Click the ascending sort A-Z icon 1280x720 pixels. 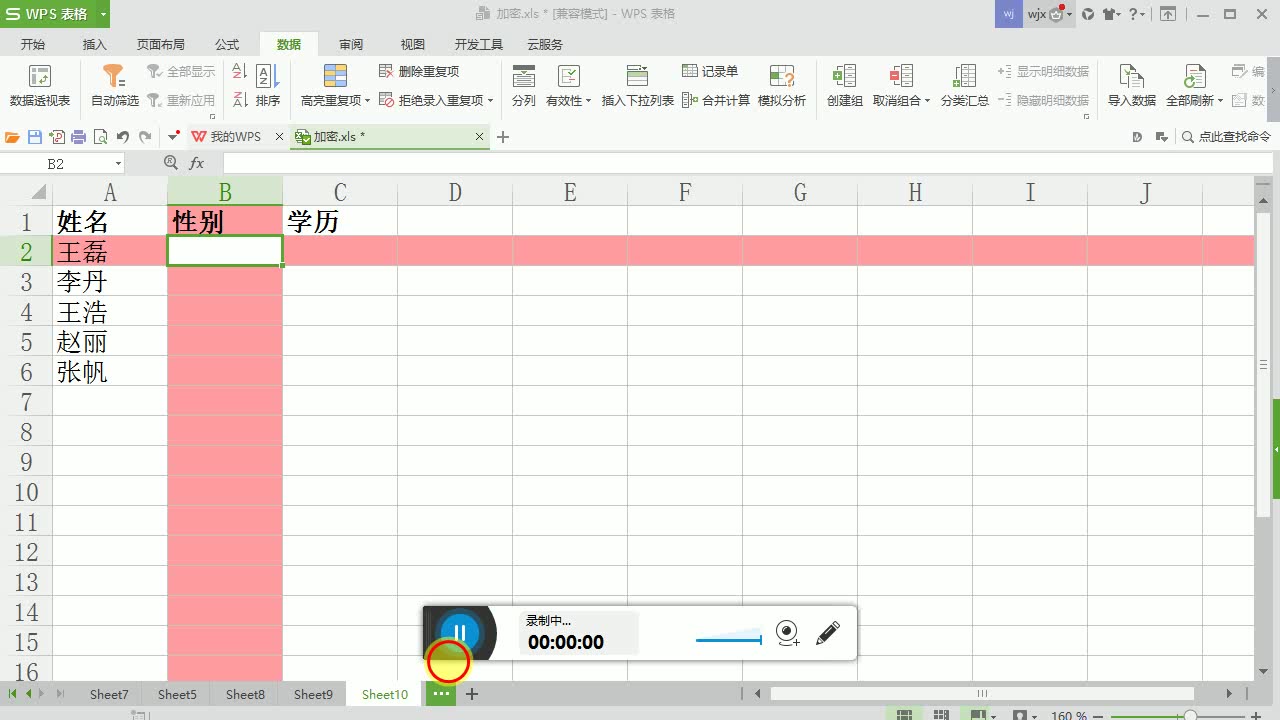click(x=240, y=72)
